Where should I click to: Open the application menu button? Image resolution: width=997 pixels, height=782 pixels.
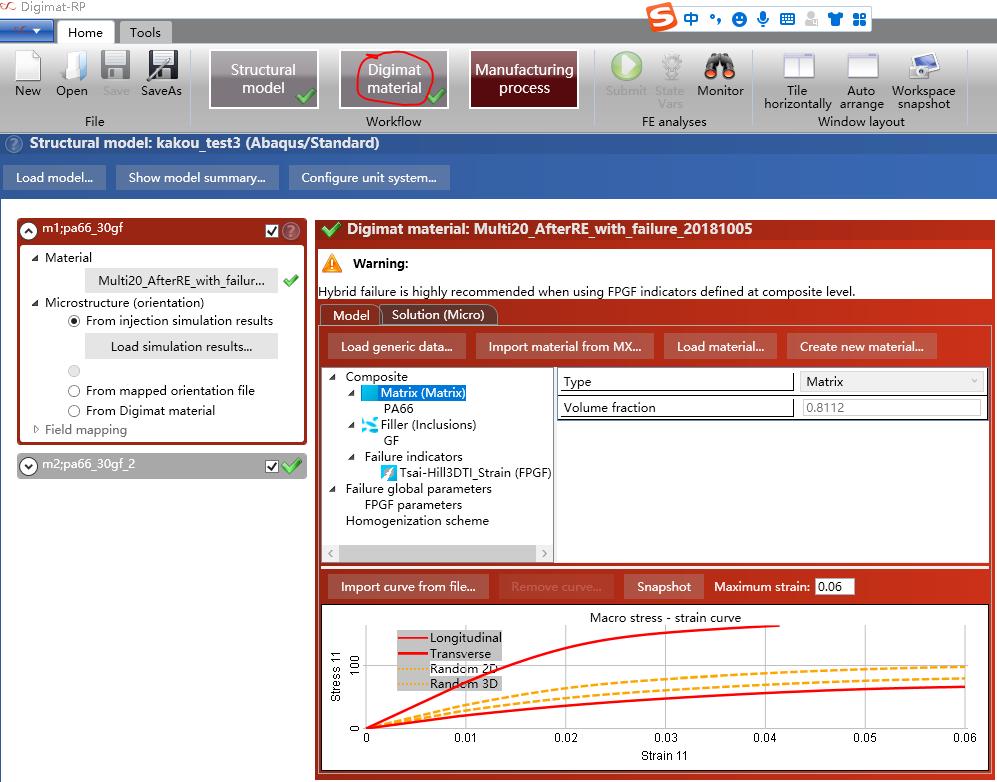pos(26,31)
